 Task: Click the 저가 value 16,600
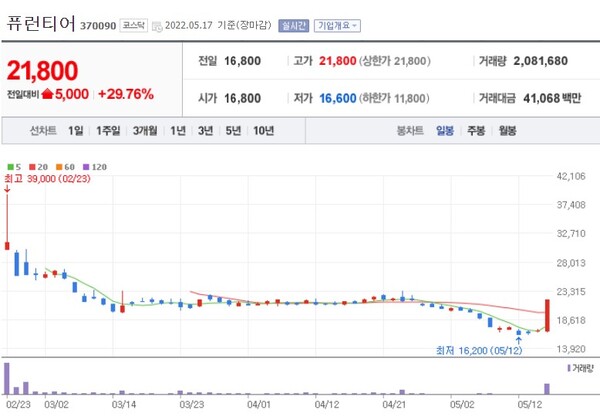[338, 98]
